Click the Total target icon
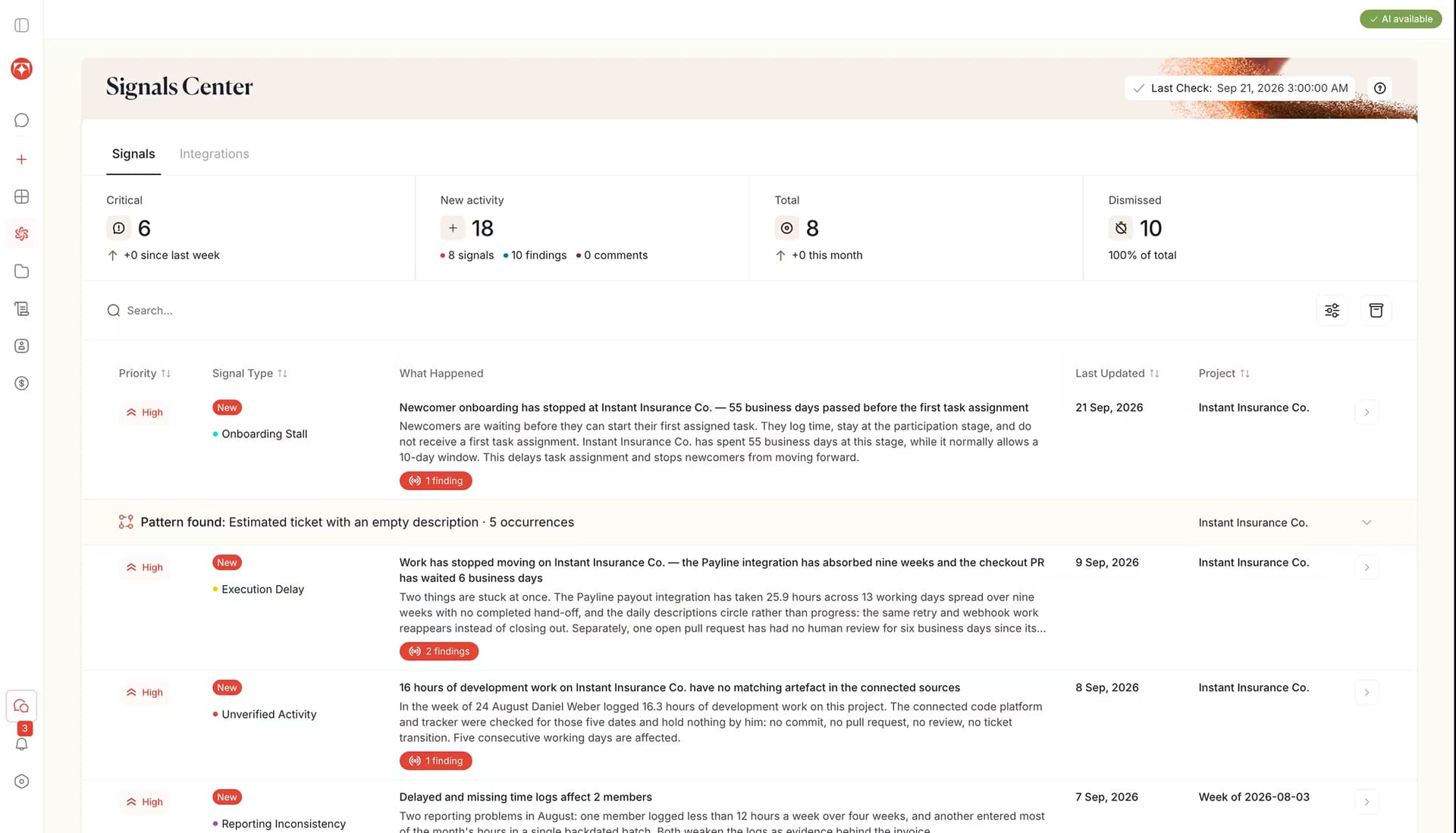The image size is (1456, 833). click(786, 228)
